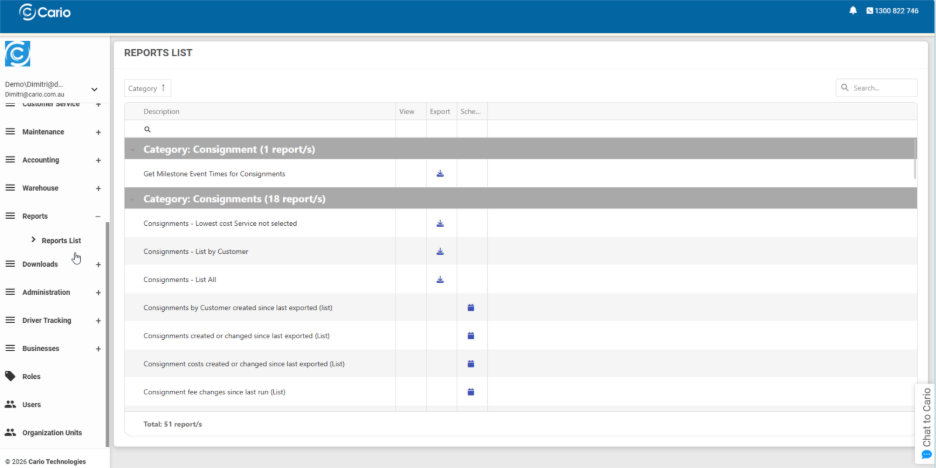
Task: Open Reports List in sidebar
Action: tap(61, 241)
